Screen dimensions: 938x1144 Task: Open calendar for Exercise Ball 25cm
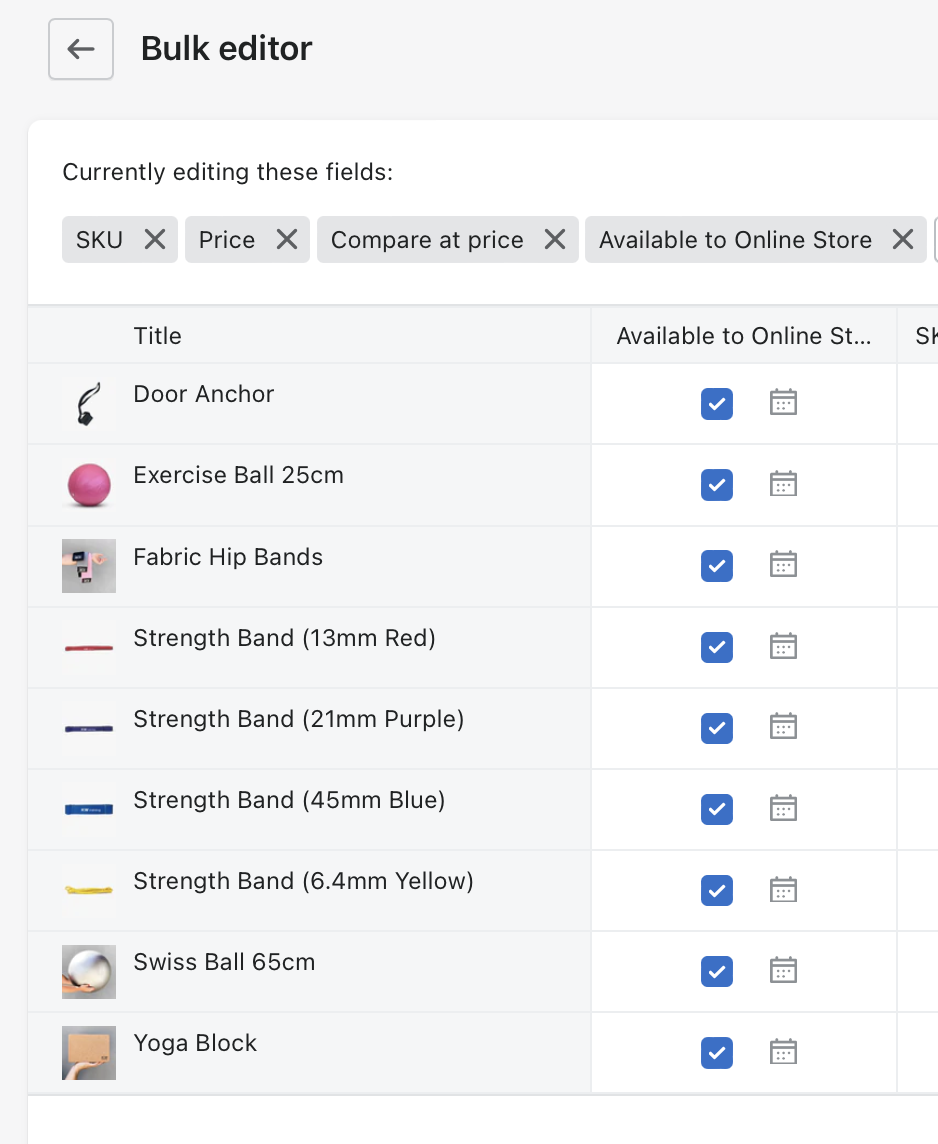(783, 484)
